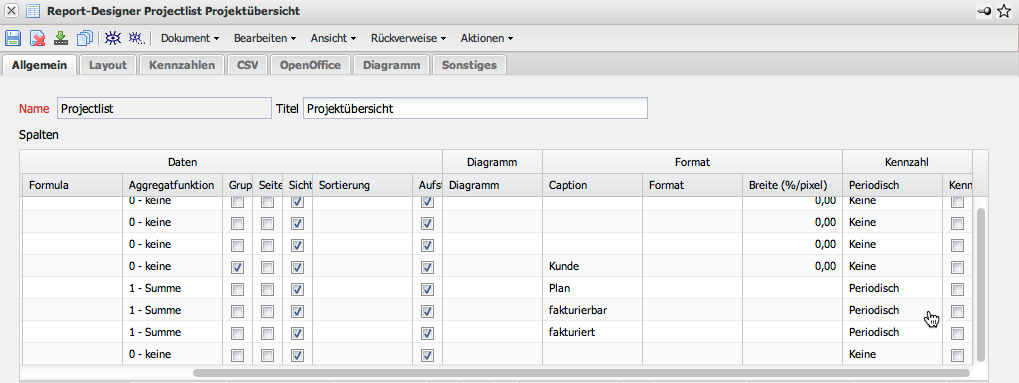Click the pin icon in the title bar

pyautogui.click(x=984, y=11)
